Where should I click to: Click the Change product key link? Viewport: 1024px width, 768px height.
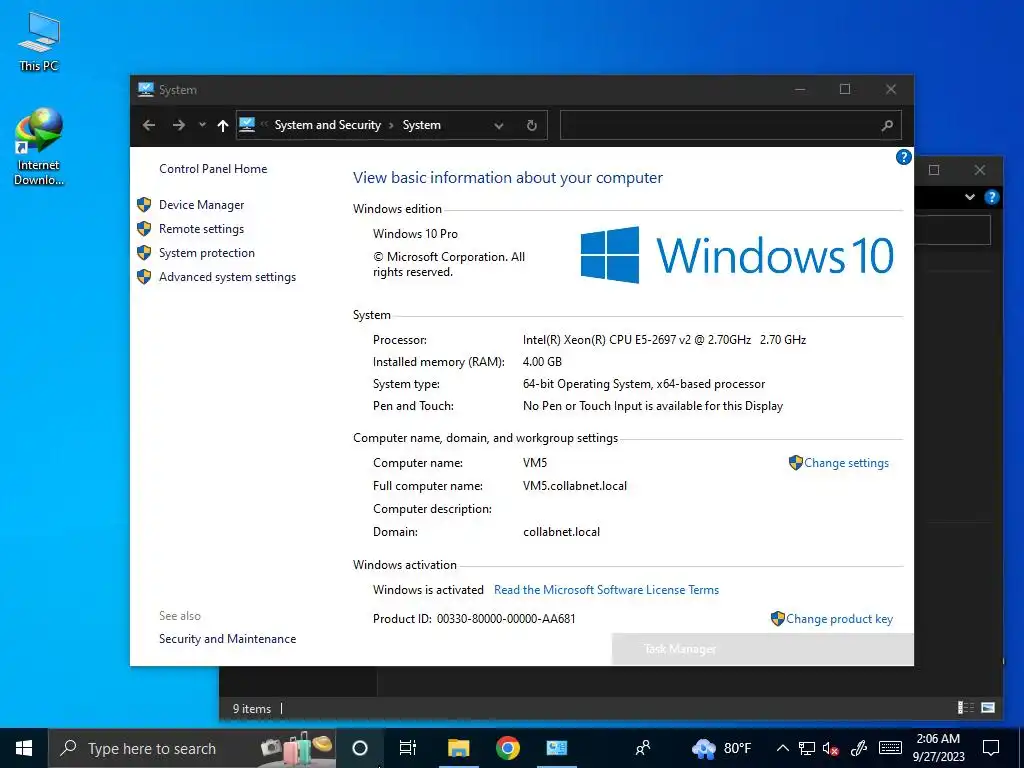click(x=839, y=619)
